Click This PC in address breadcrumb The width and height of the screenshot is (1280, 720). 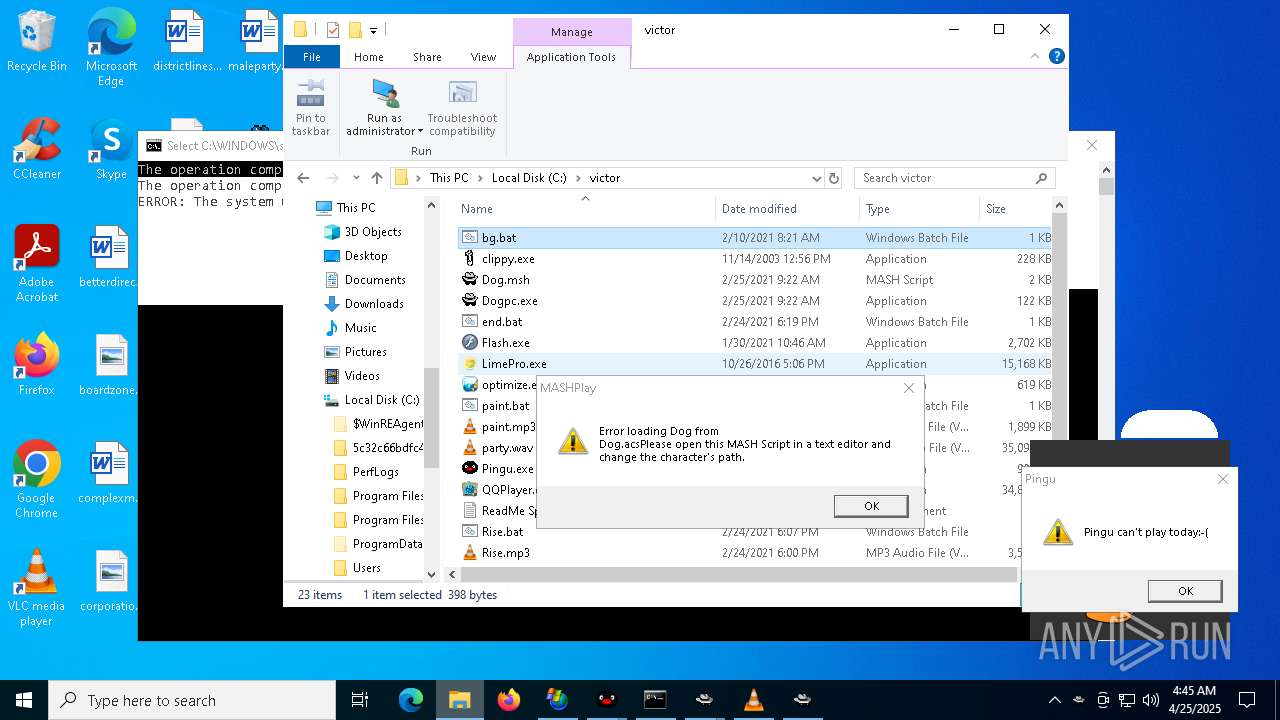(449, 178)
